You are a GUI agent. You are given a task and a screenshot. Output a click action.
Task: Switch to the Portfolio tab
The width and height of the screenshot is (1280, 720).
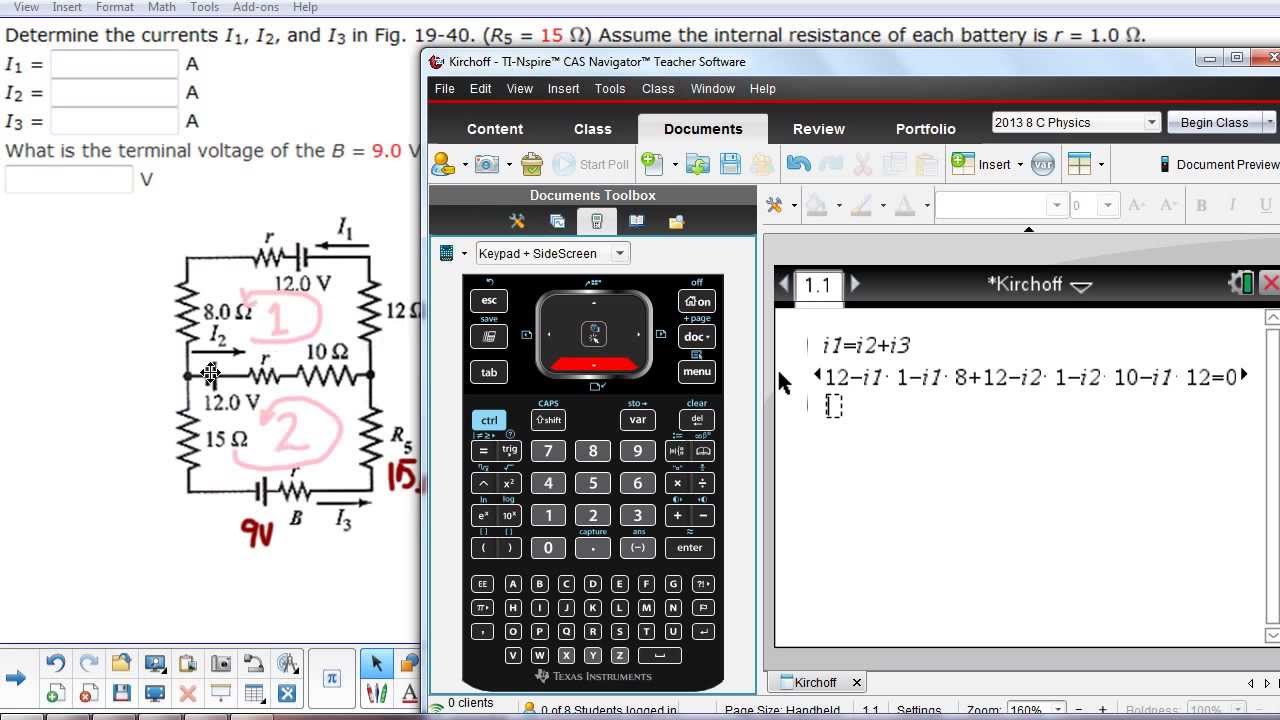coord(926,129)
